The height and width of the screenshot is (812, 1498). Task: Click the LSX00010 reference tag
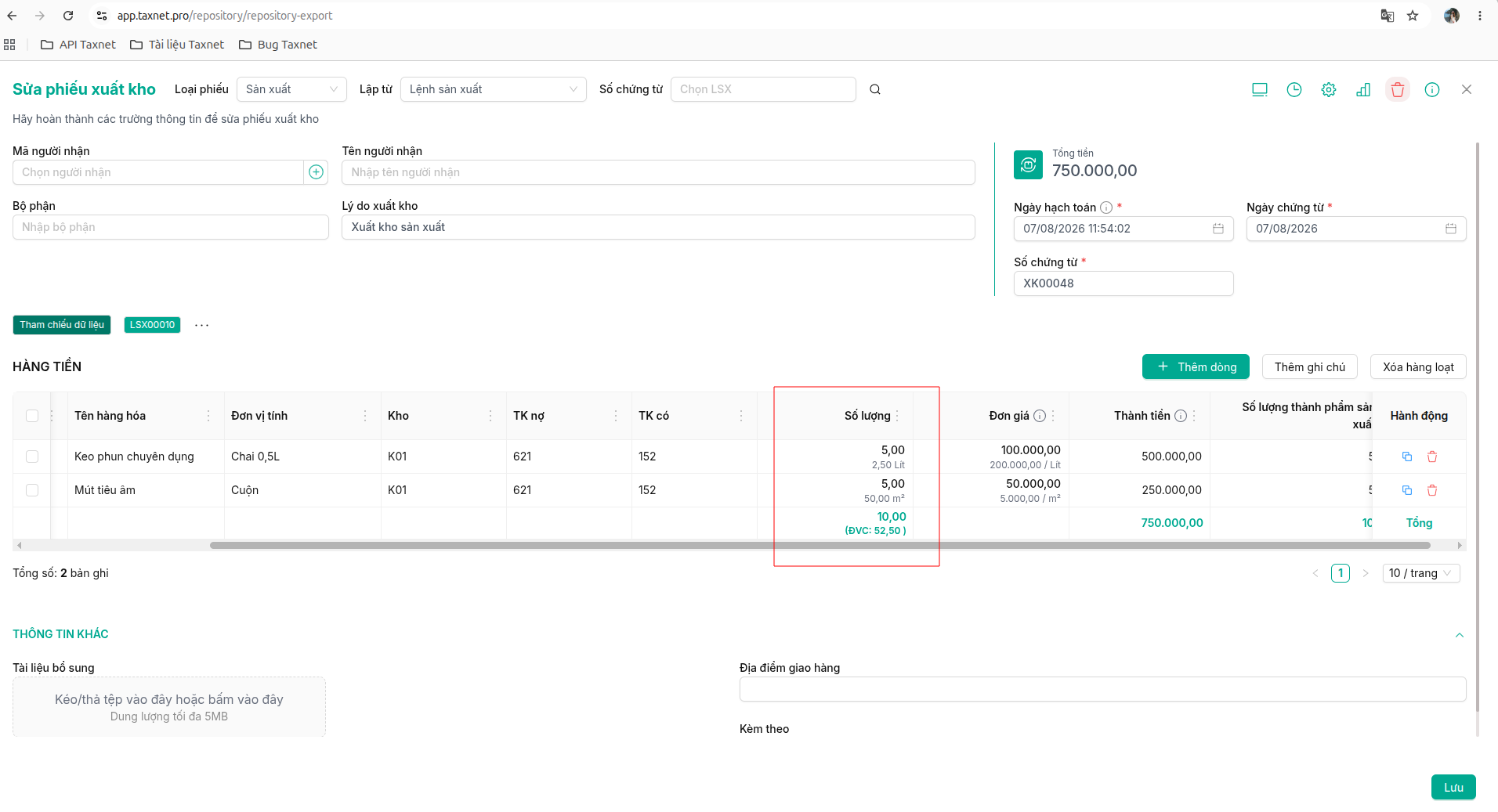[x=152, y=325]
